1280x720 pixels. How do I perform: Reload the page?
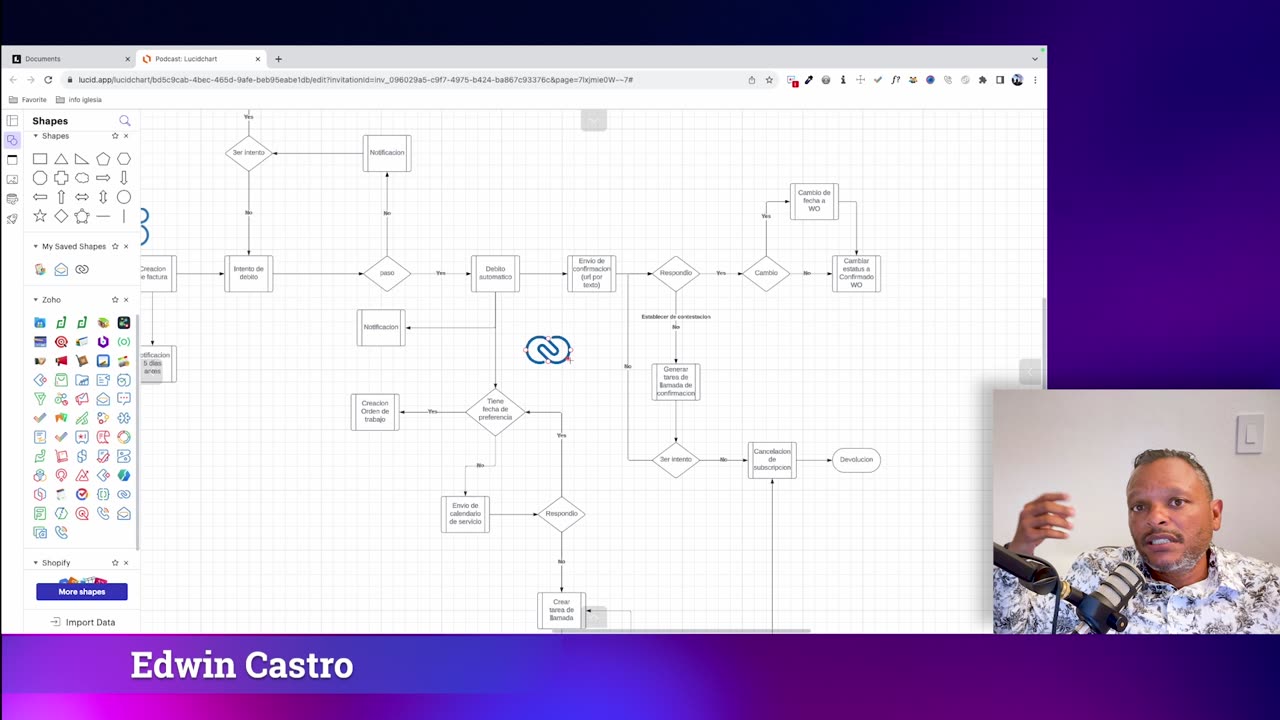(x=48, y=80)
